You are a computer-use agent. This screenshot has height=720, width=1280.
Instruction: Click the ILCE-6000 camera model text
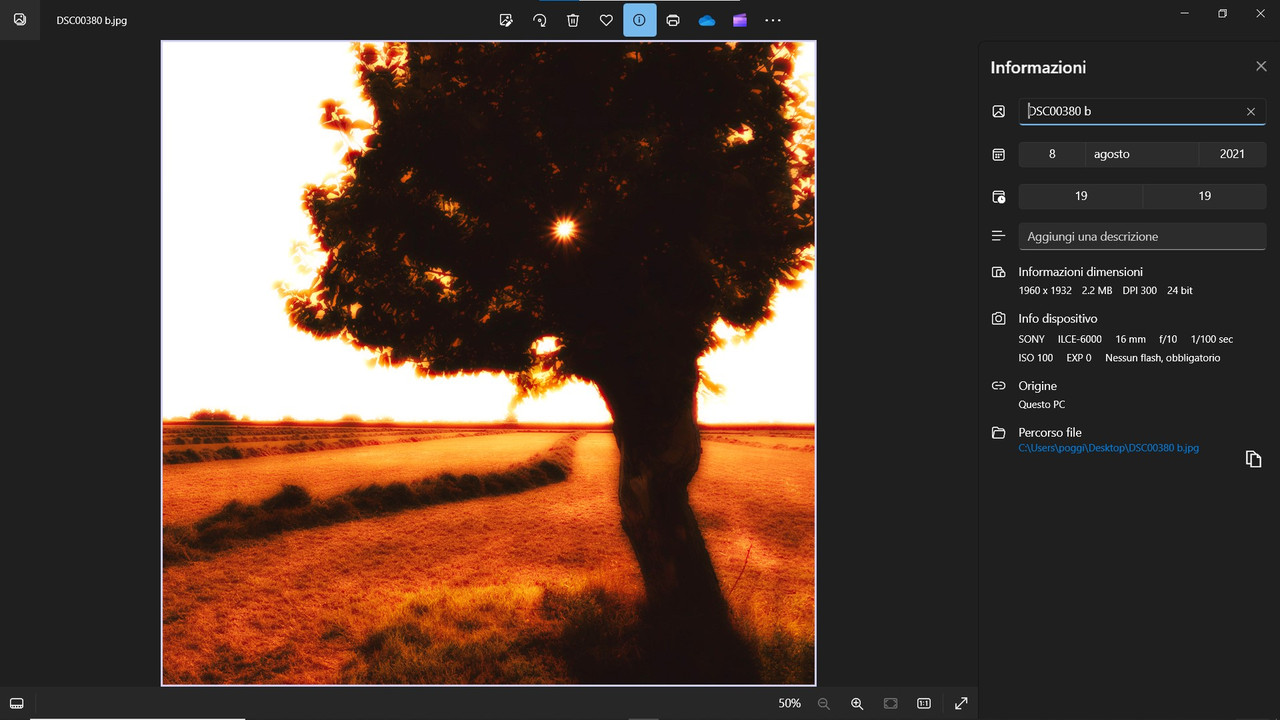pyautogui.click(x=1080, y=339)
